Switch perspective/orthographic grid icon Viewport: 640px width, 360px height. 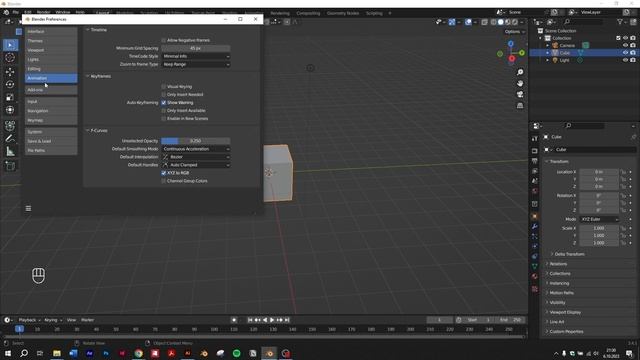(520, 105)
